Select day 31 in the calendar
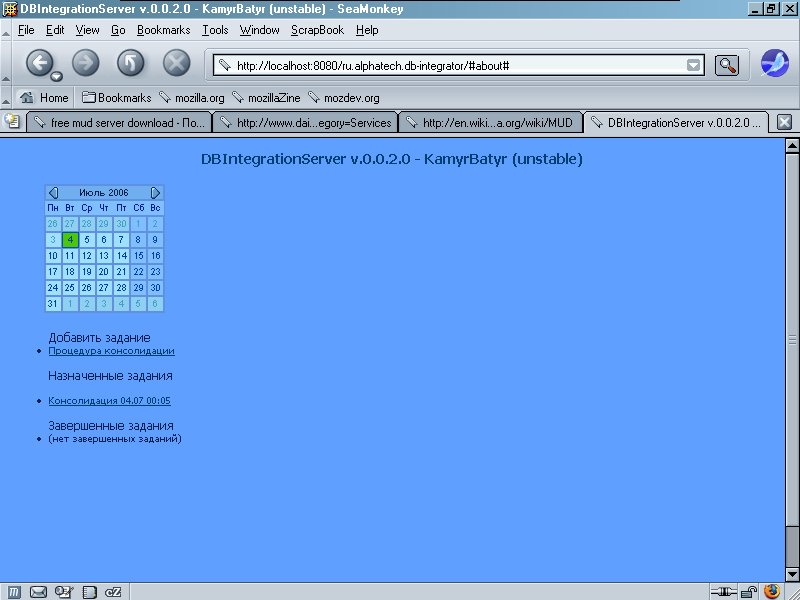The height and width of the screenshot is (600, 800). point(53,304)
